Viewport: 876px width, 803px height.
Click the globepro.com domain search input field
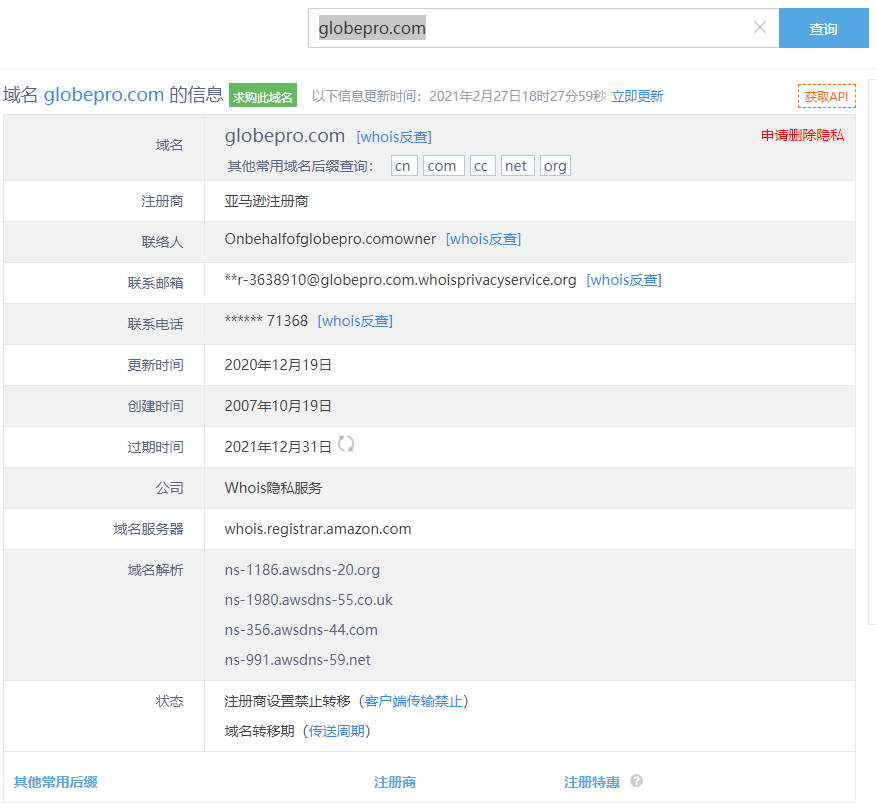coord(530,29)
